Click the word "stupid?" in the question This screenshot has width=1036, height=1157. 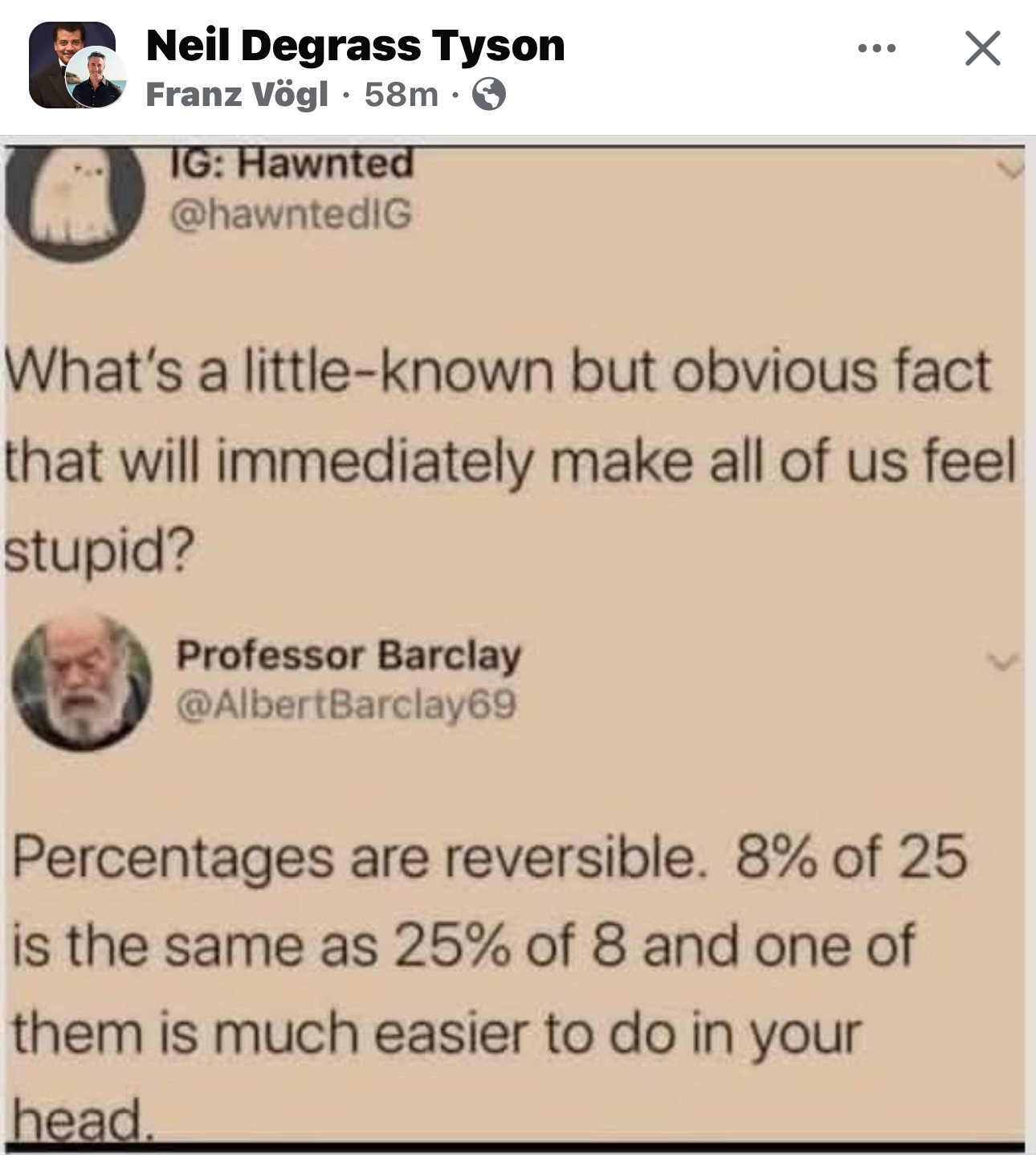(x=100, y=550)
